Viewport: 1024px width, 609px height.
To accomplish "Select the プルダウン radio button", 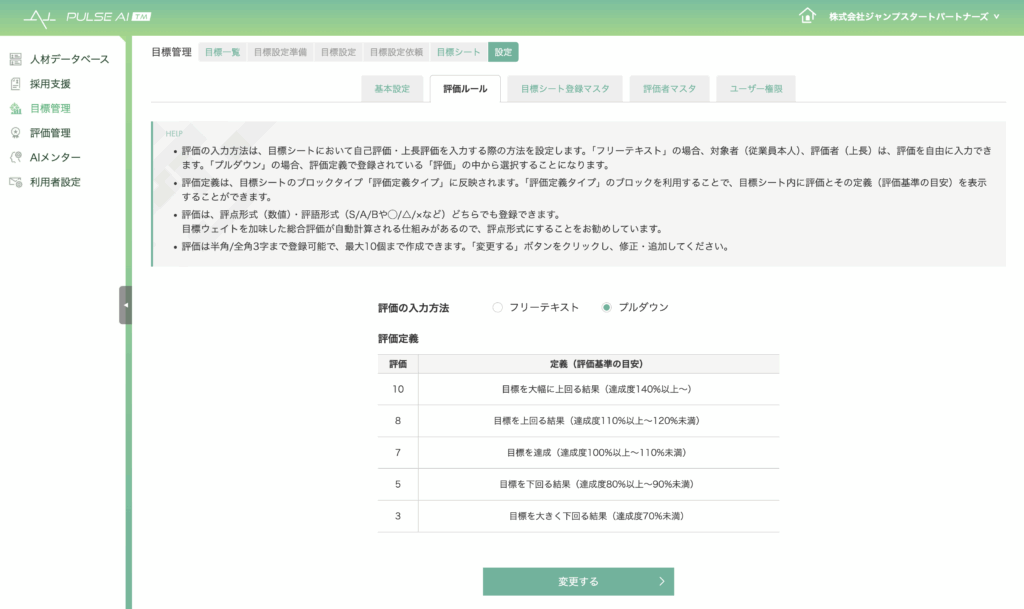I will pos(606,307).
